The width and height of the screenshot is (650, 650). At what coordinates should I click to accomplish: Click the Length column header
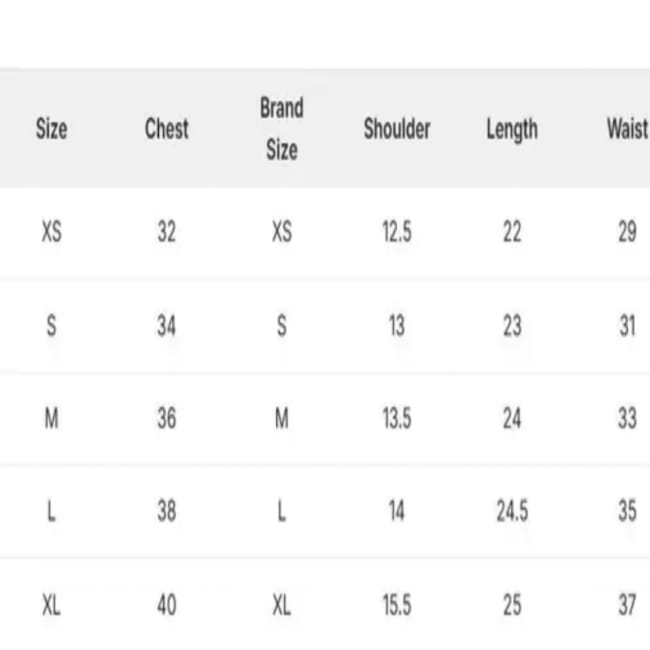coord(512,129)
